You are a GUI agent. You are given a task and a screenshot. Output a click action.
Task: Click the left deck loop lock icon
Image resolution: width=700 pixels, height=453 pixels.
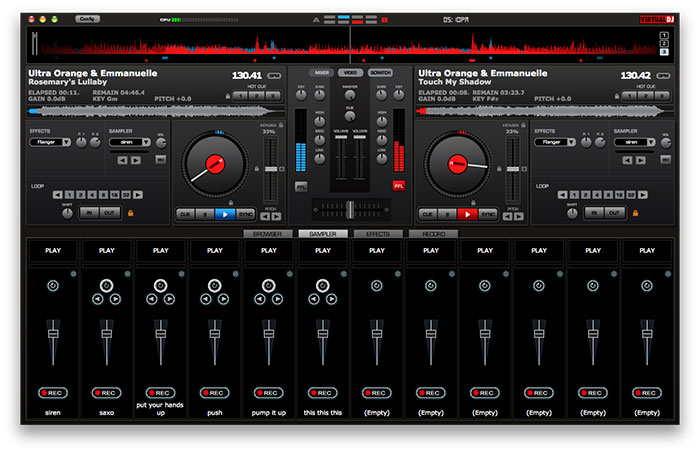129,212
